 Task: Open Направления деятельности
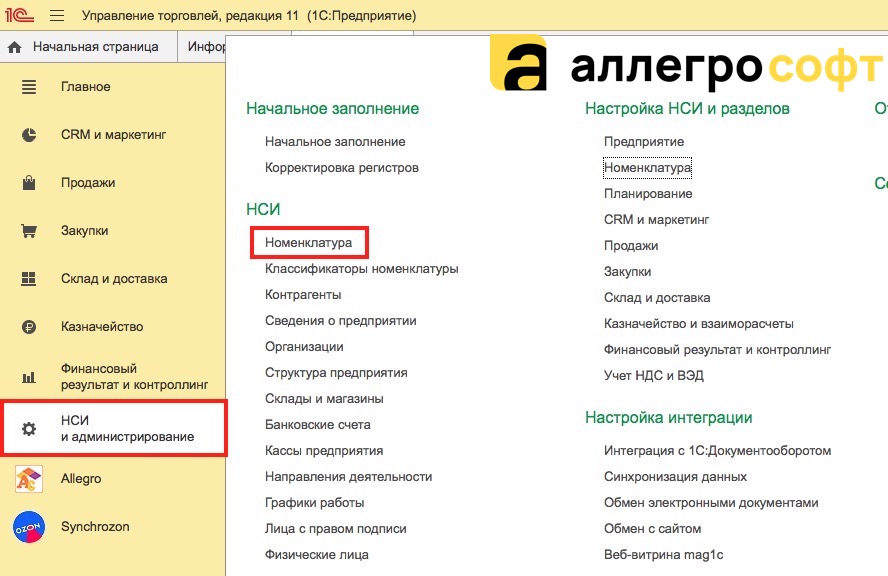(x=348, y=477)
